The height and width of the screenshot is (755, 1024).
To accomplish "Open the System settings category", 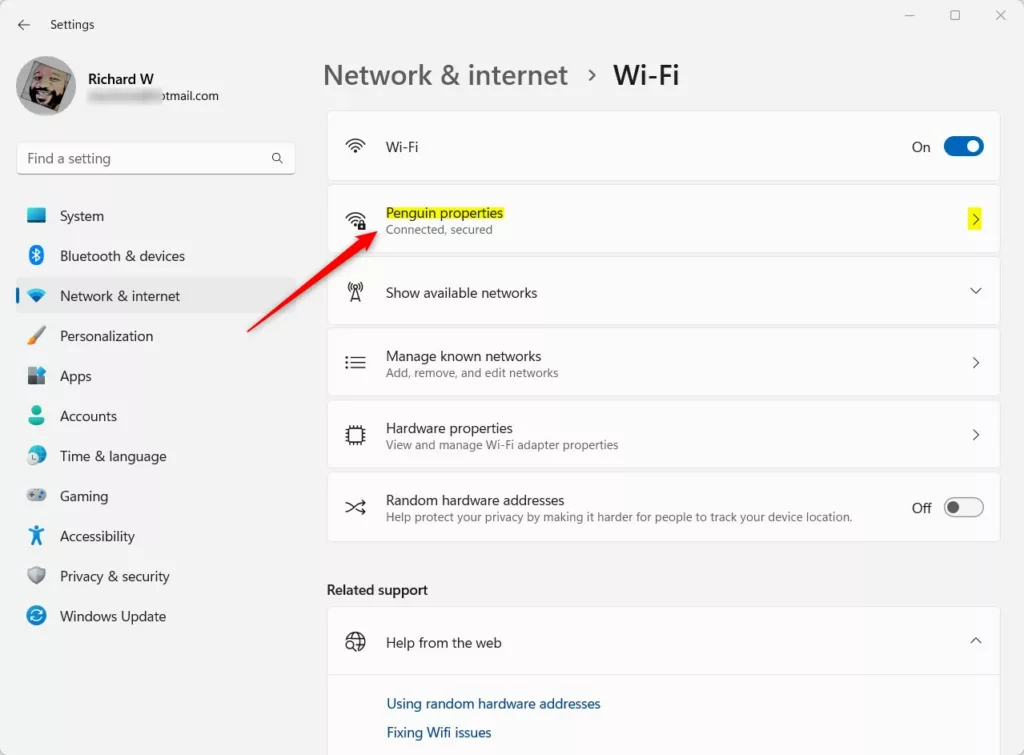I will point(81,216).
